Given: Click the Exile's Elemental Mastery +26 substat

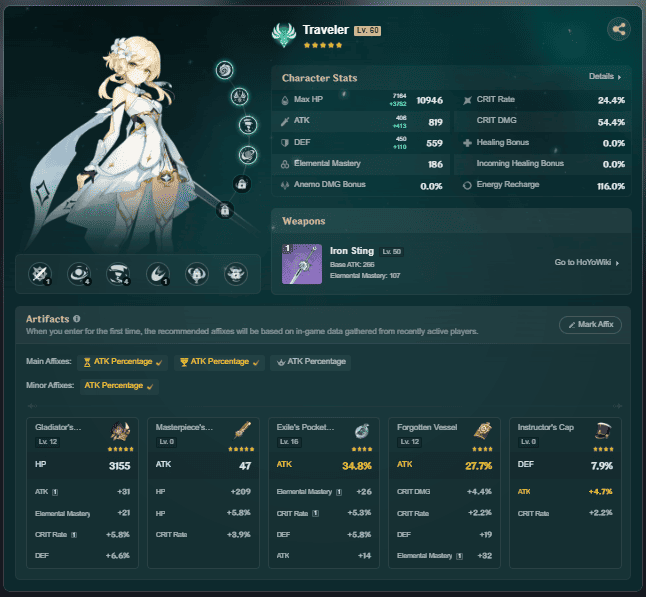Looking at the screenshot, I should (324, 492).
